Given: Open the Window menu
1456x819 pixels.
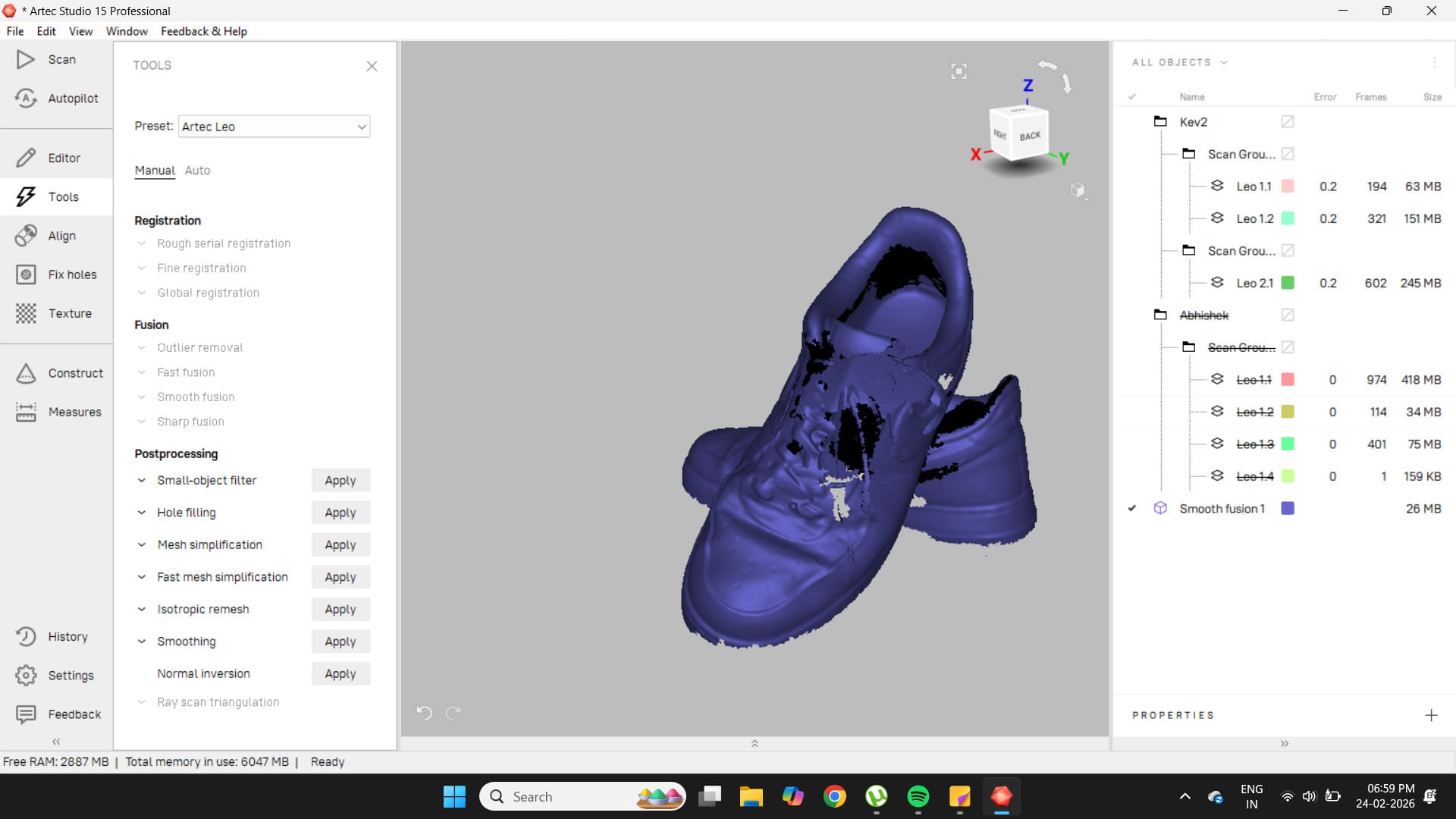Looking at the screenshot, I should 127,31.
